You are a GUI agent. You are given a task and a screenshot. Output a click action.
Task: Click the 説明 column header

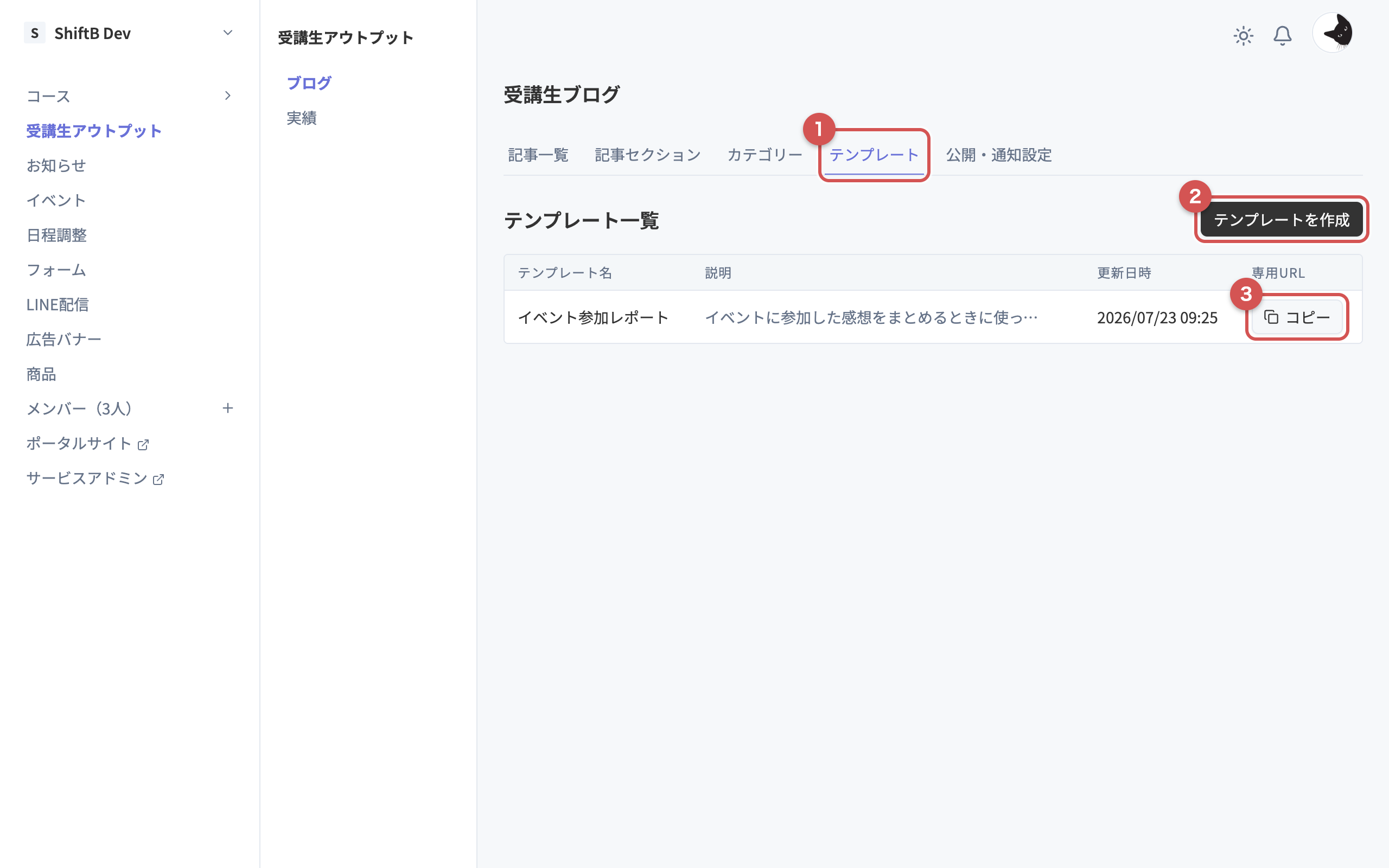tap(717, 273)
